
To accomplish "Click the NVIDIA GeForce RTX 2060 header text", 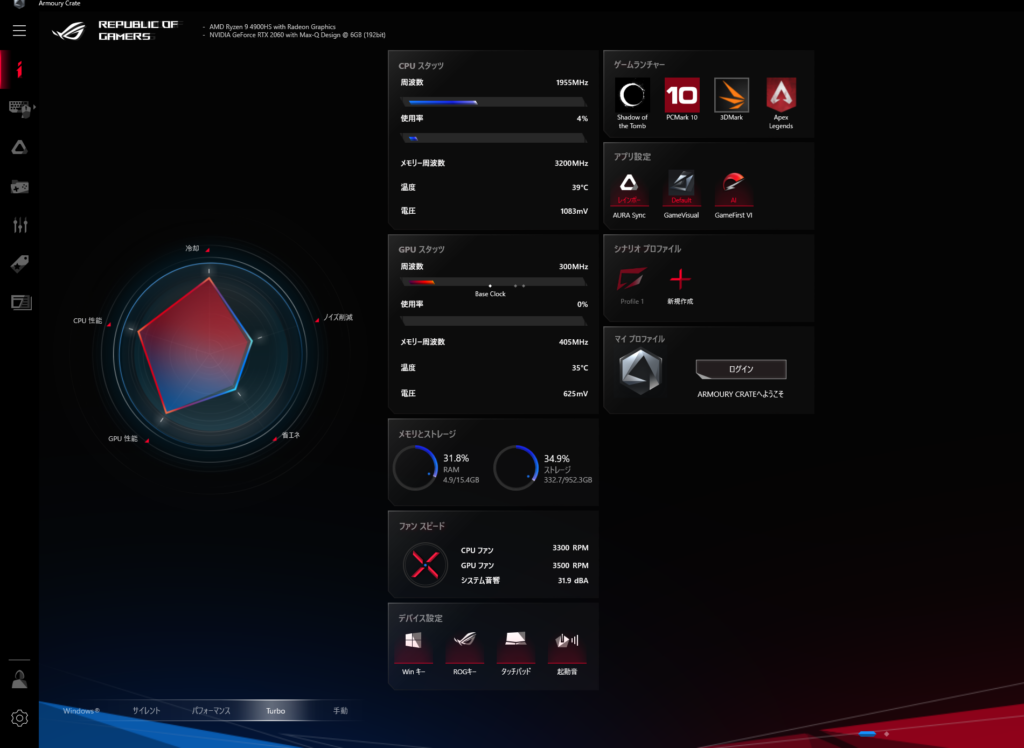I will [297, 35].
